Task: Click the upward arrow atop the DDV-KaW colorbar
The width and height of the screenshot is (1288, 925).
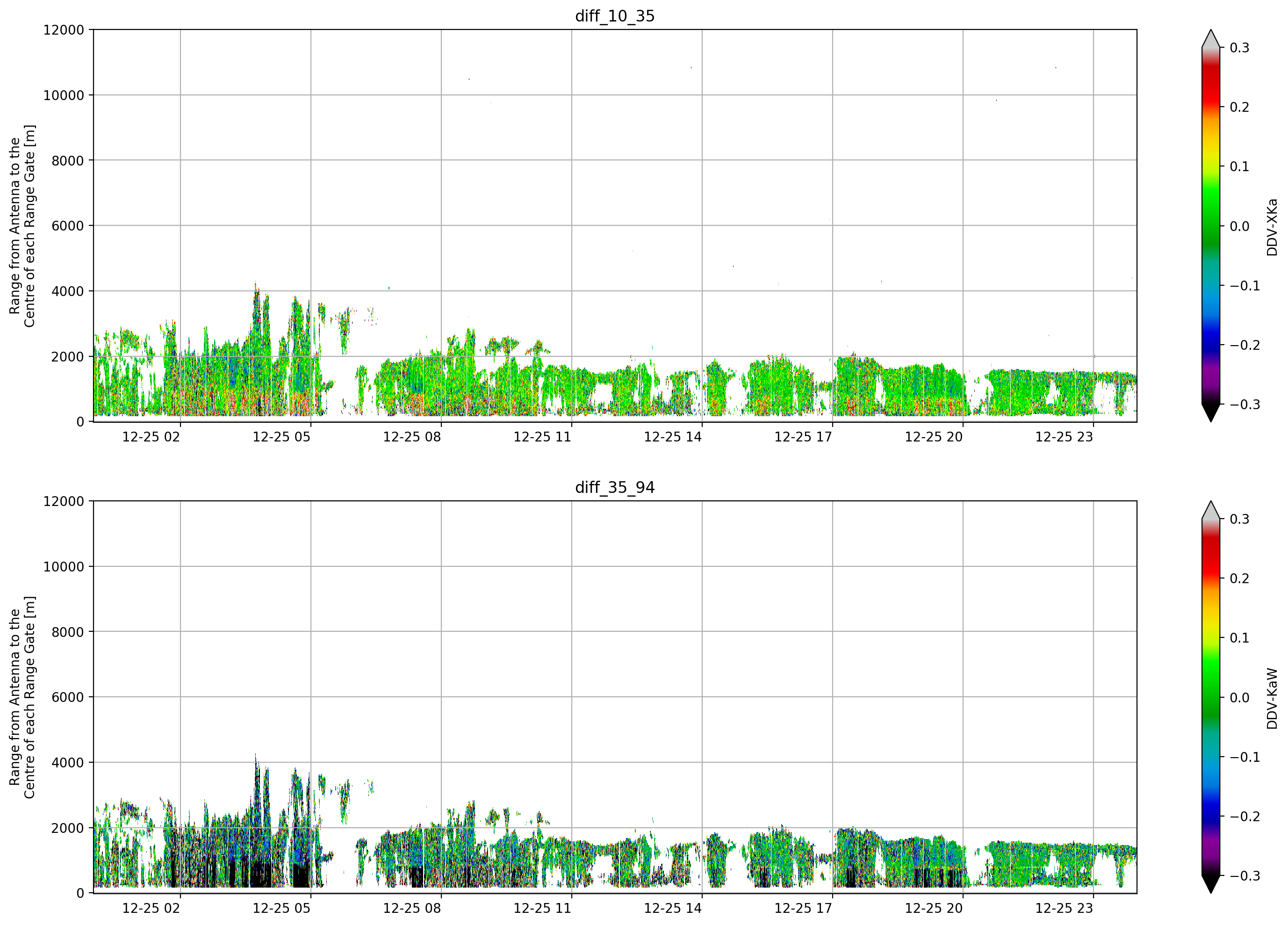Action: pos(1211,510)
